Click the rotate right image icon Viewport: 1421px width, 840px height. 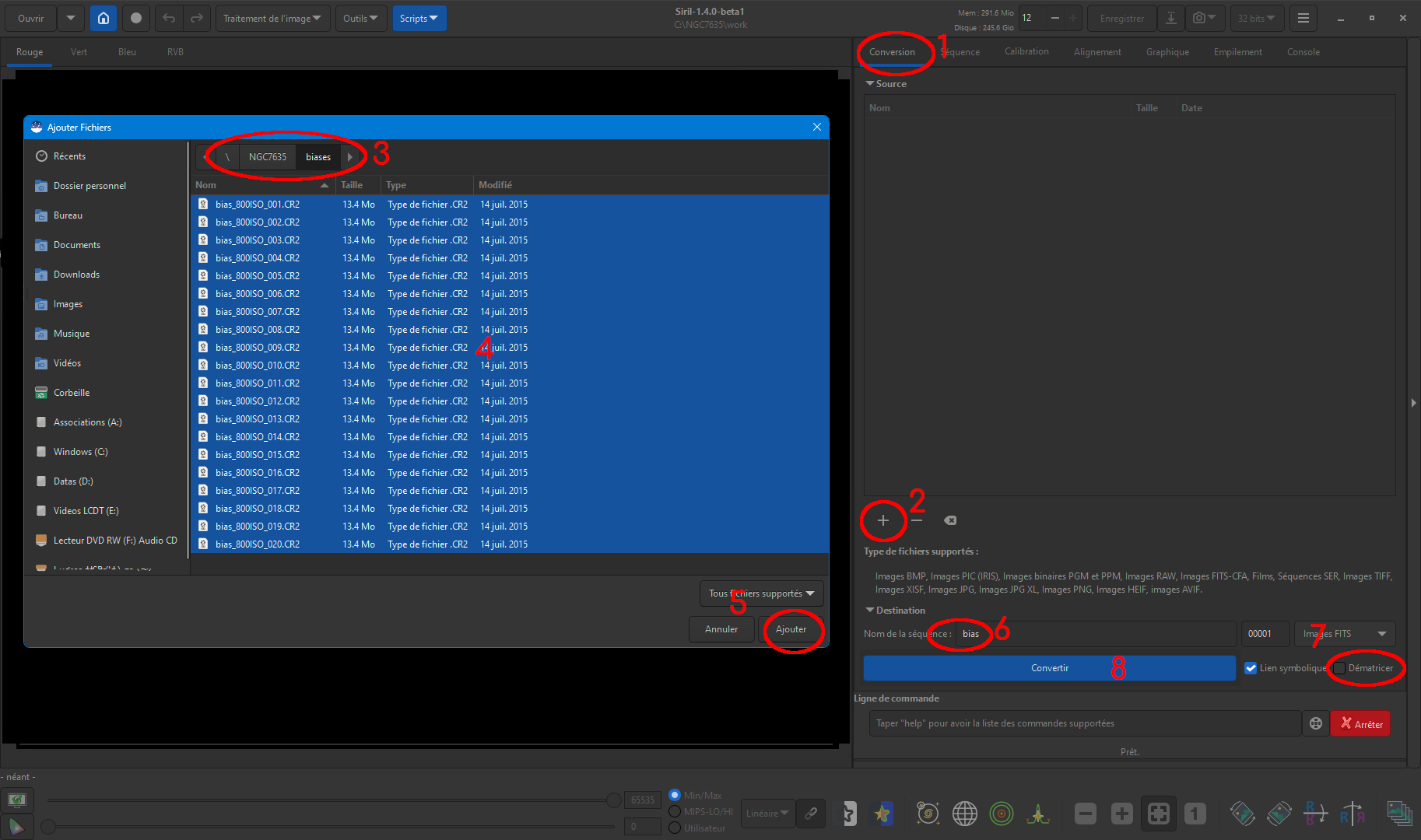click(x=1279, y=814)
